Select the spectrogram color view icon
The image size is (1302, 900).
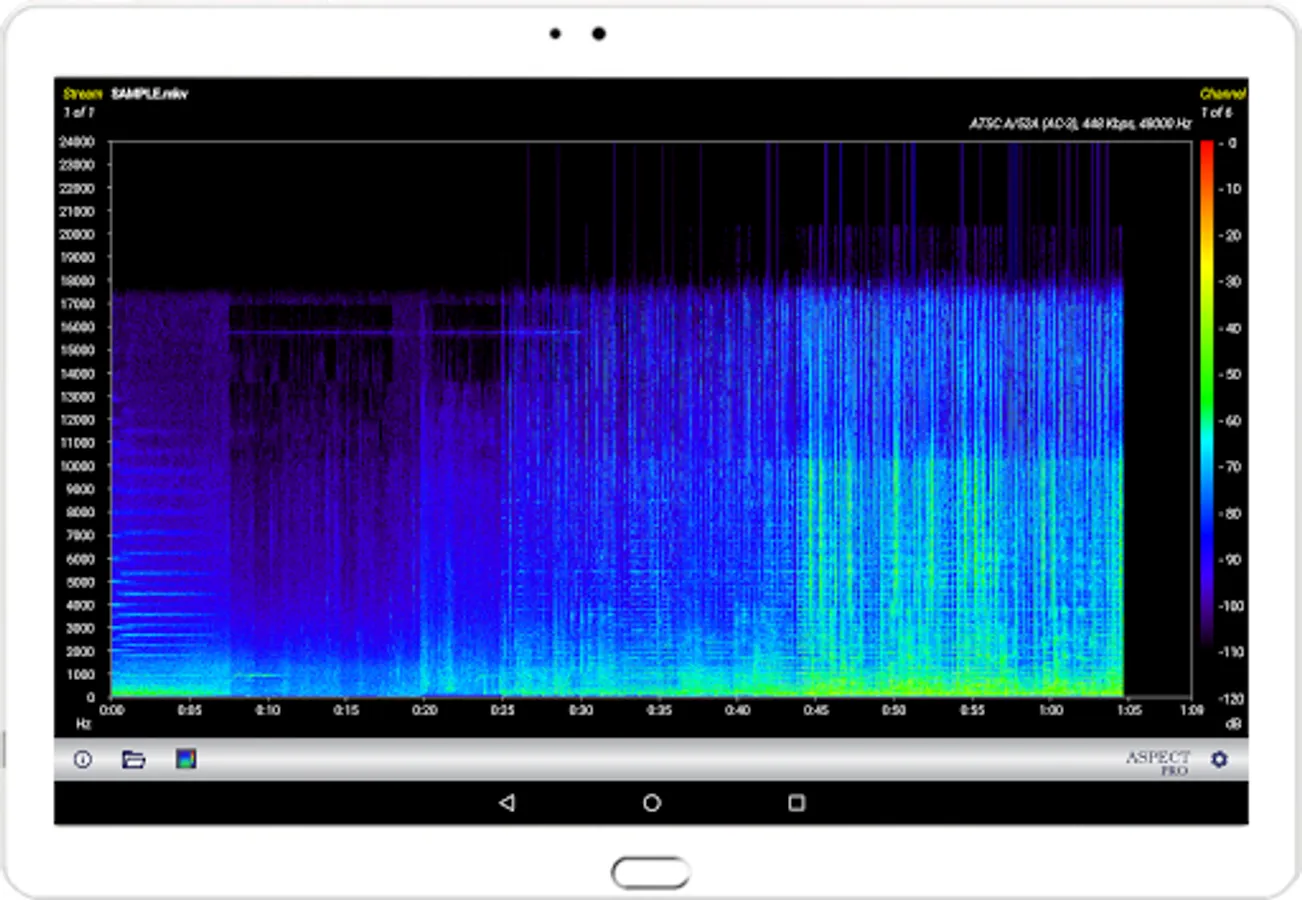coord(185,760)
